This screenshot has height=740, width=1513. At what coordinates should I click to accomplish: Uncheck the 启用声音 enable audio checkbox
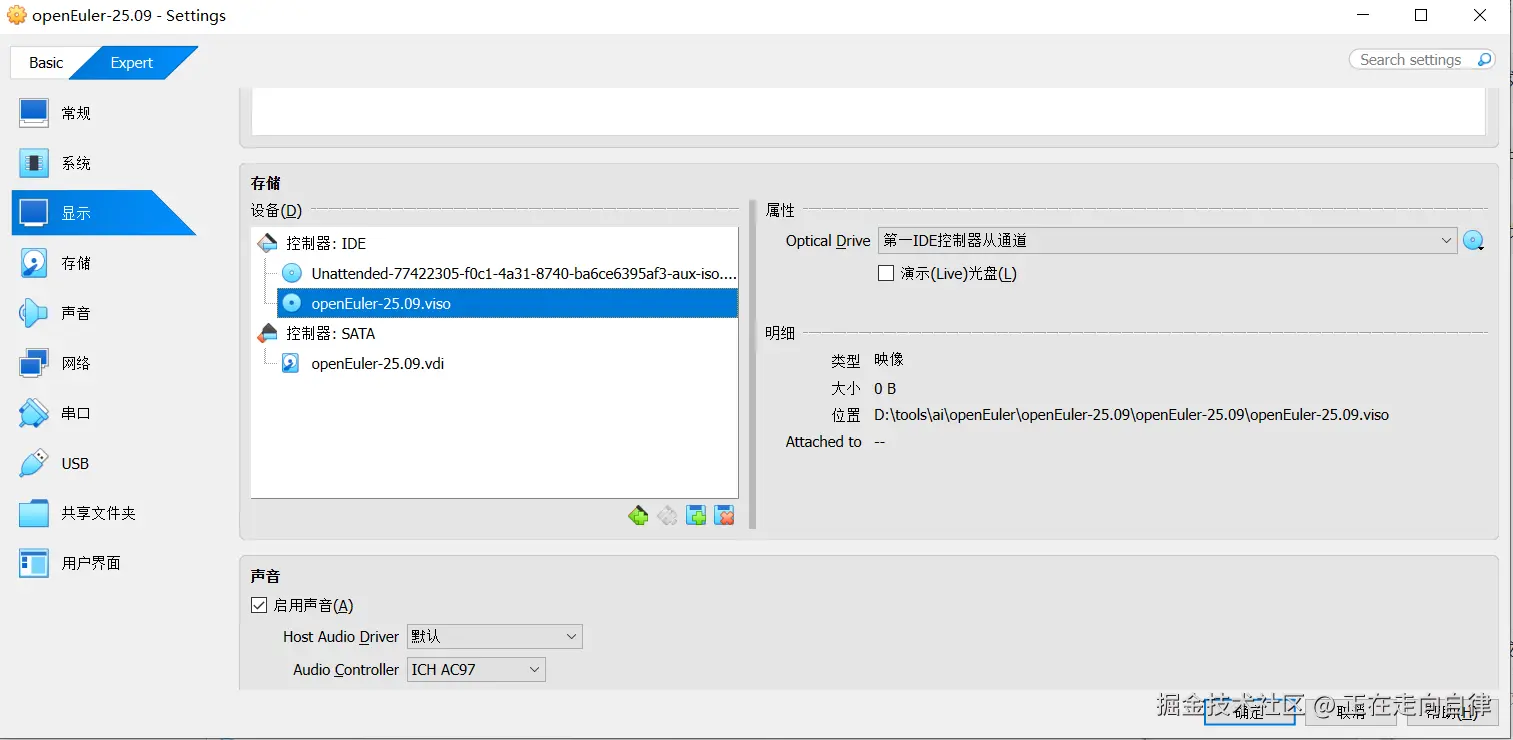click(259, 605)
